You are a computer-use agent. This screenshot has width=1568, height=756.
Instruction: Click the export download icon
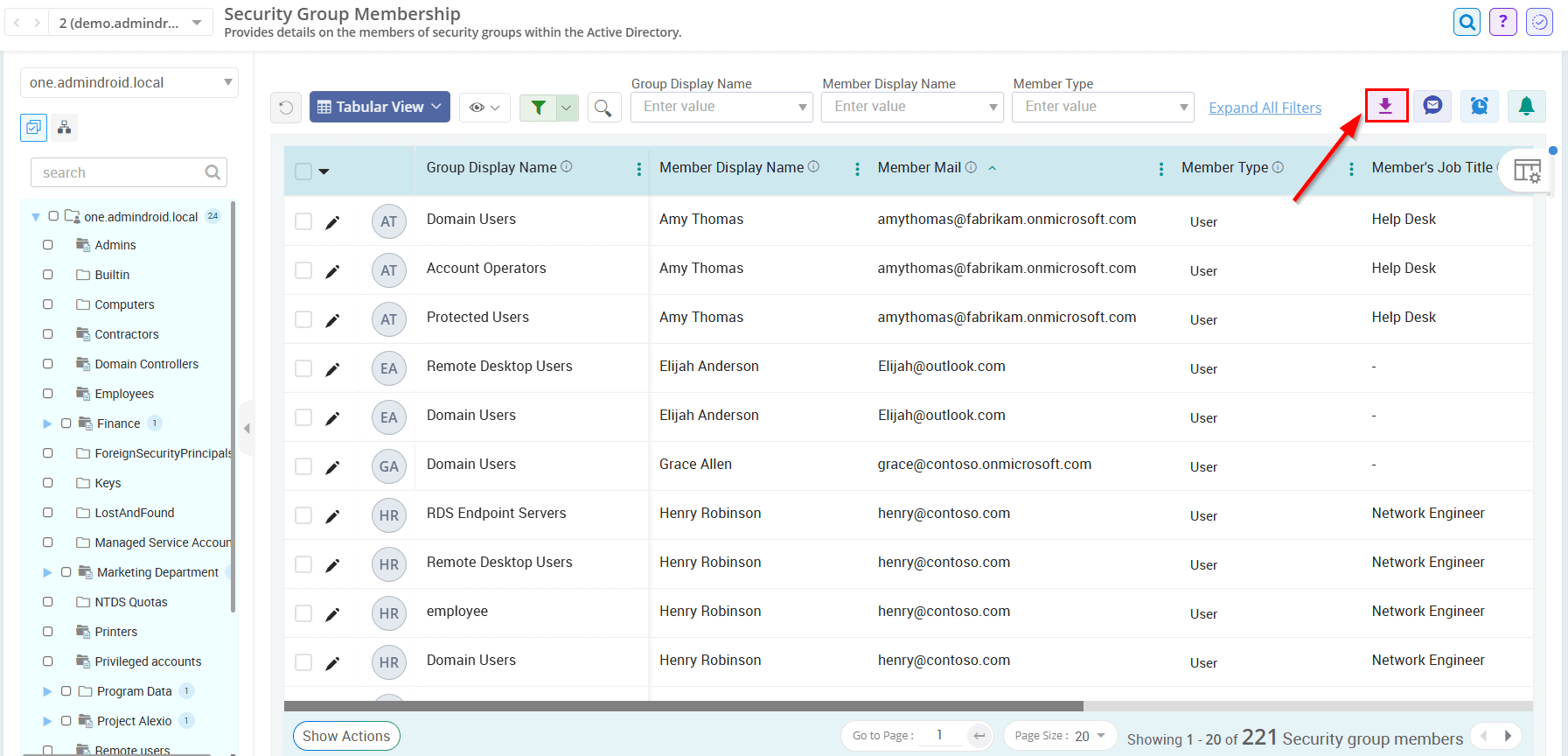[x=1385, y=106]
